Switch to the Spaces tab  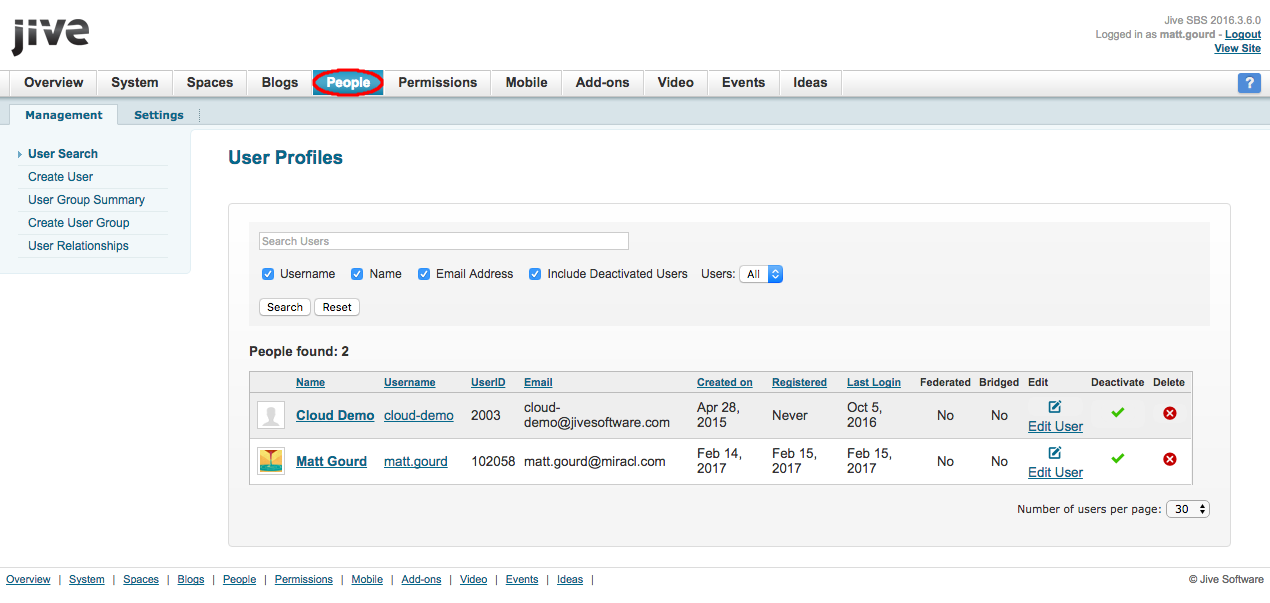pos(210,83)
